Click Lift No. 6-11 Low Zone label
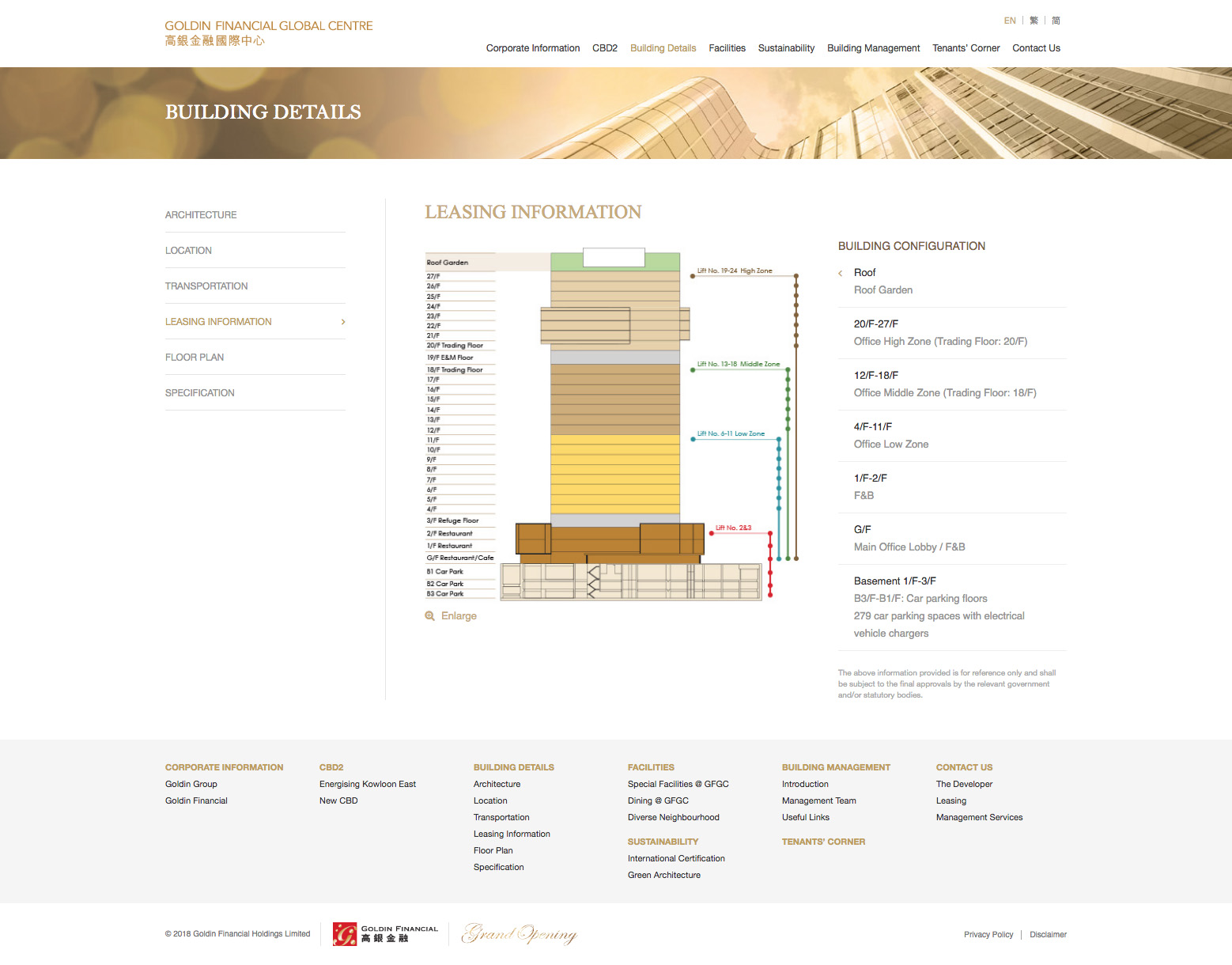The height and width of the screenshot is (965, 1232). click(731, 433)
